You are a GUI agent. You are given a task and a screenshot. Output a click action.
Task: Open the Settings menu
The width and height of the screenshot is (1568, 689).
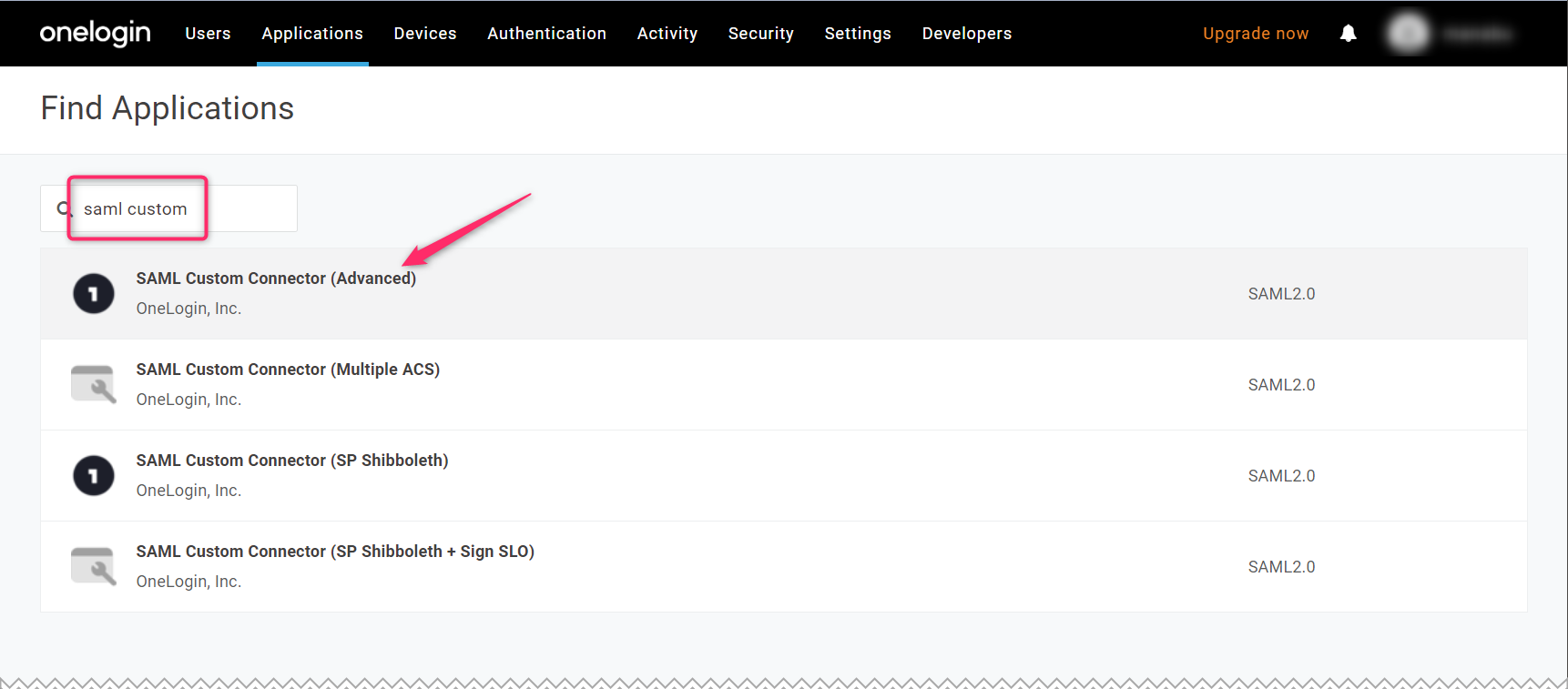858,34
